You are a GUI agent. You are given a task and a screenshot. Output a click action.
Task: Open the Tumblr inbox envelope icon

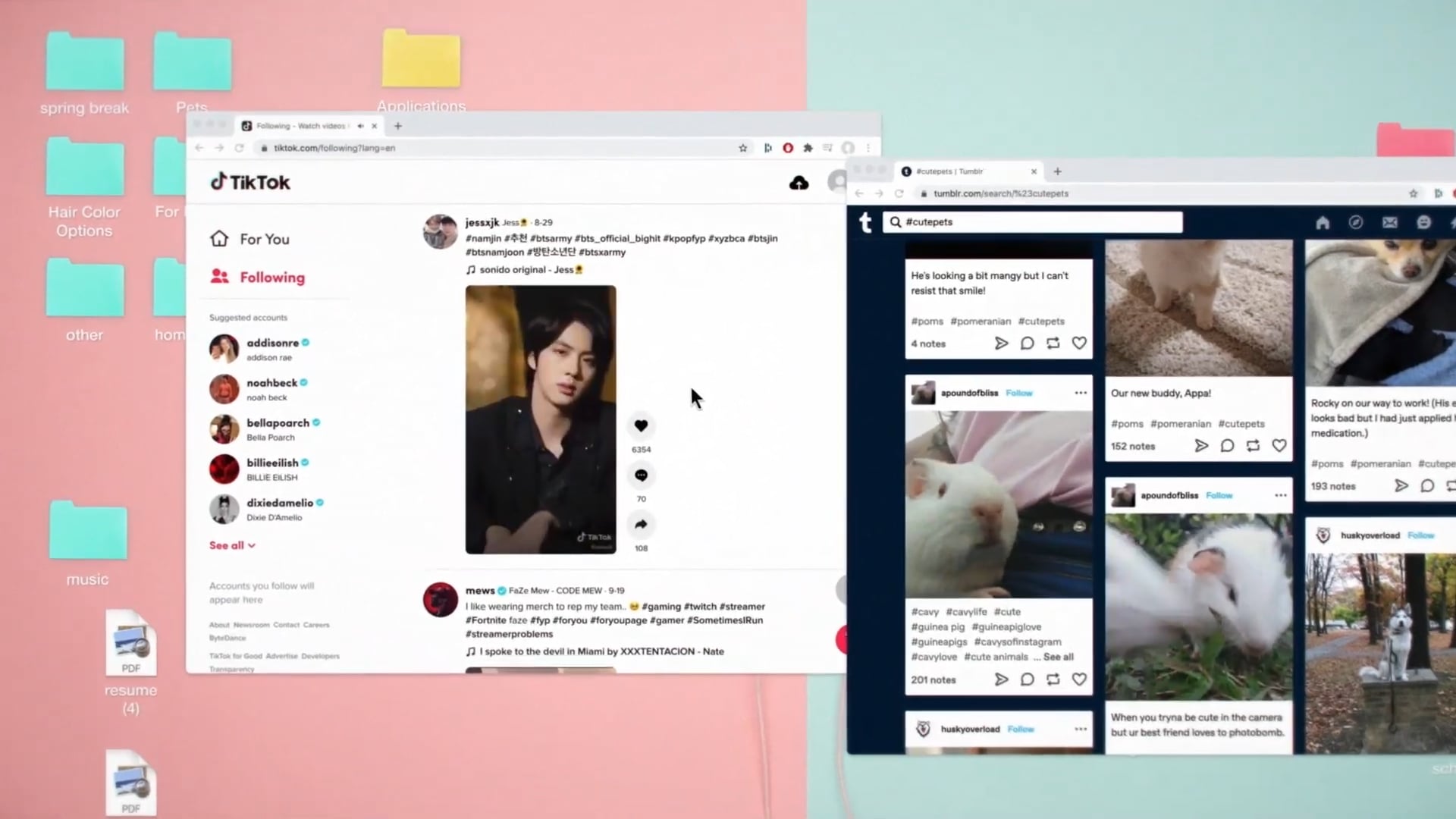[1389, 222]
